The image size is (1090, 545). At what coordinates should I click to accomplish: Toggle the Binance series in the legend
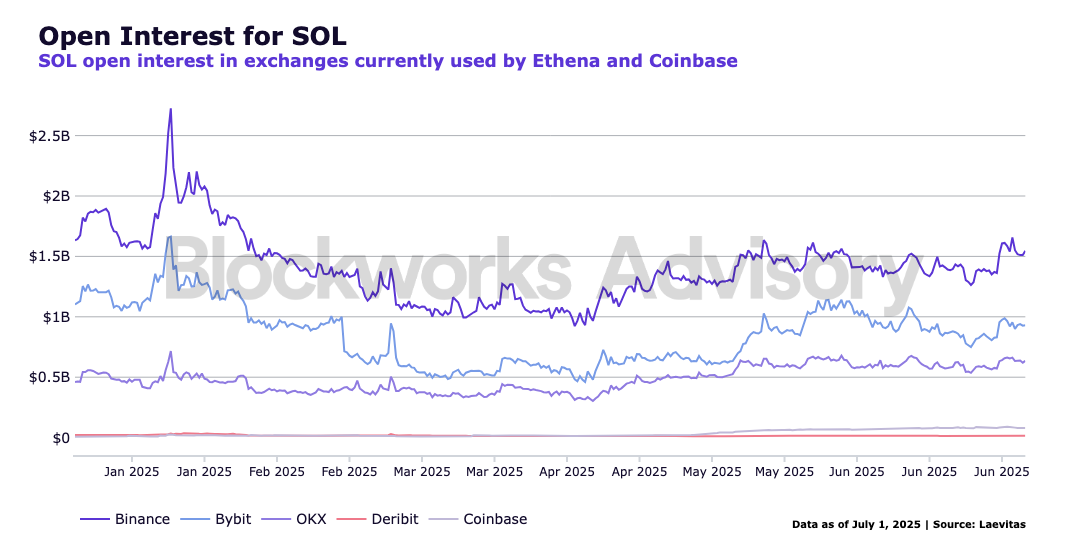[142, 519]
